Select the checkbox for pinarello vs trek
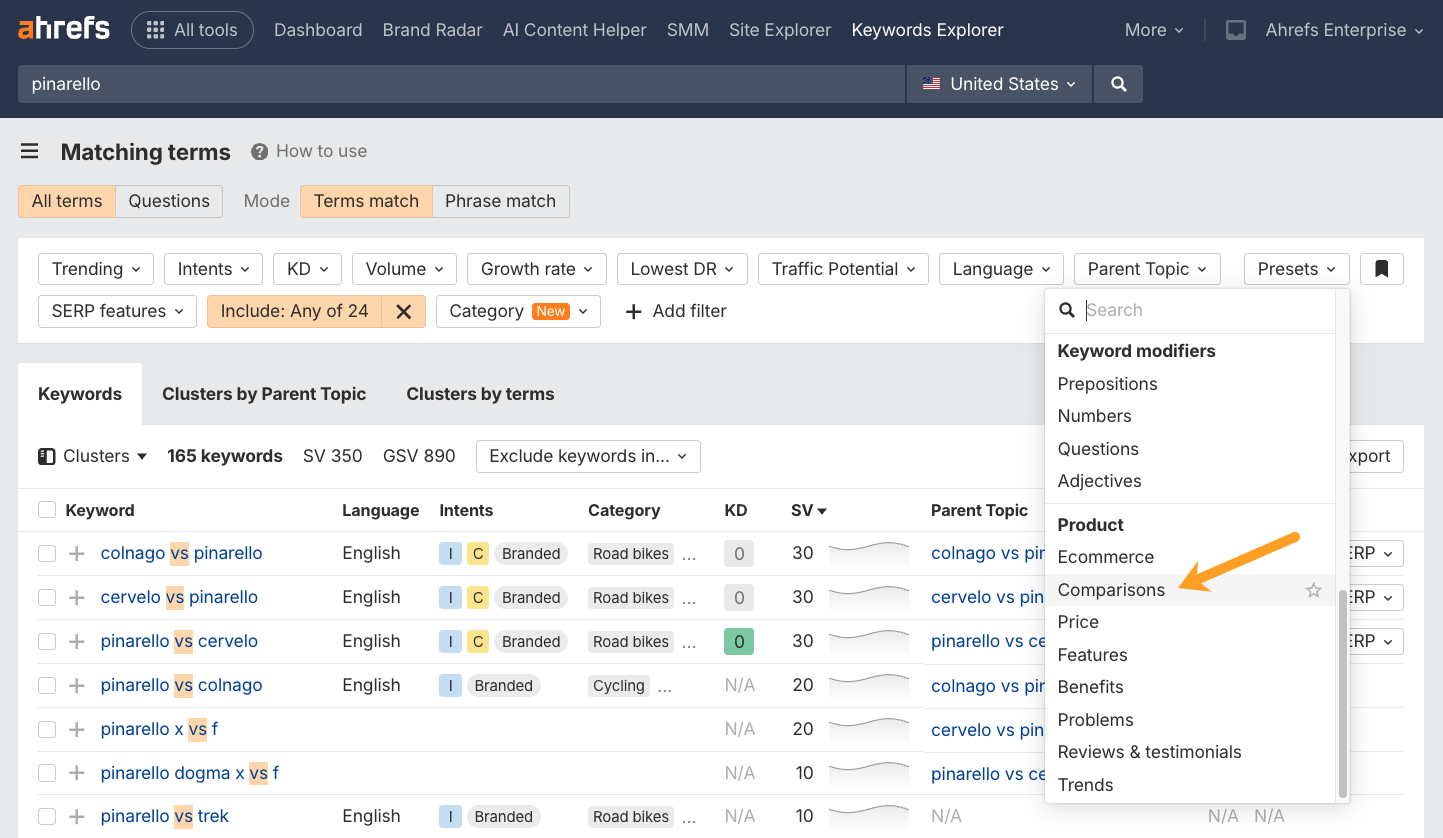This screenshot has width=1443, height=838. 46,816
